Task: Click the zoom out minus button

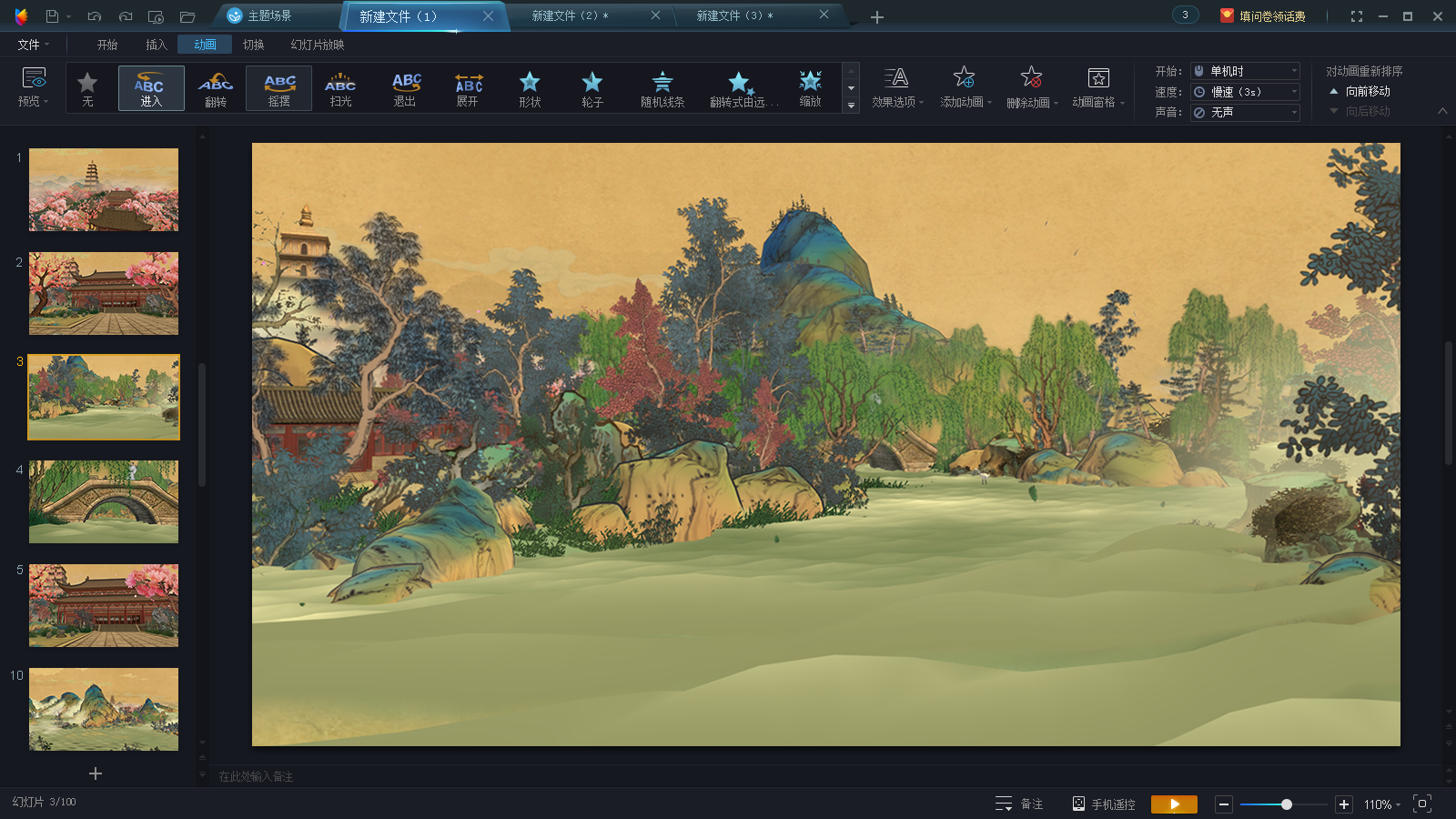Action: coord(1224,804)
